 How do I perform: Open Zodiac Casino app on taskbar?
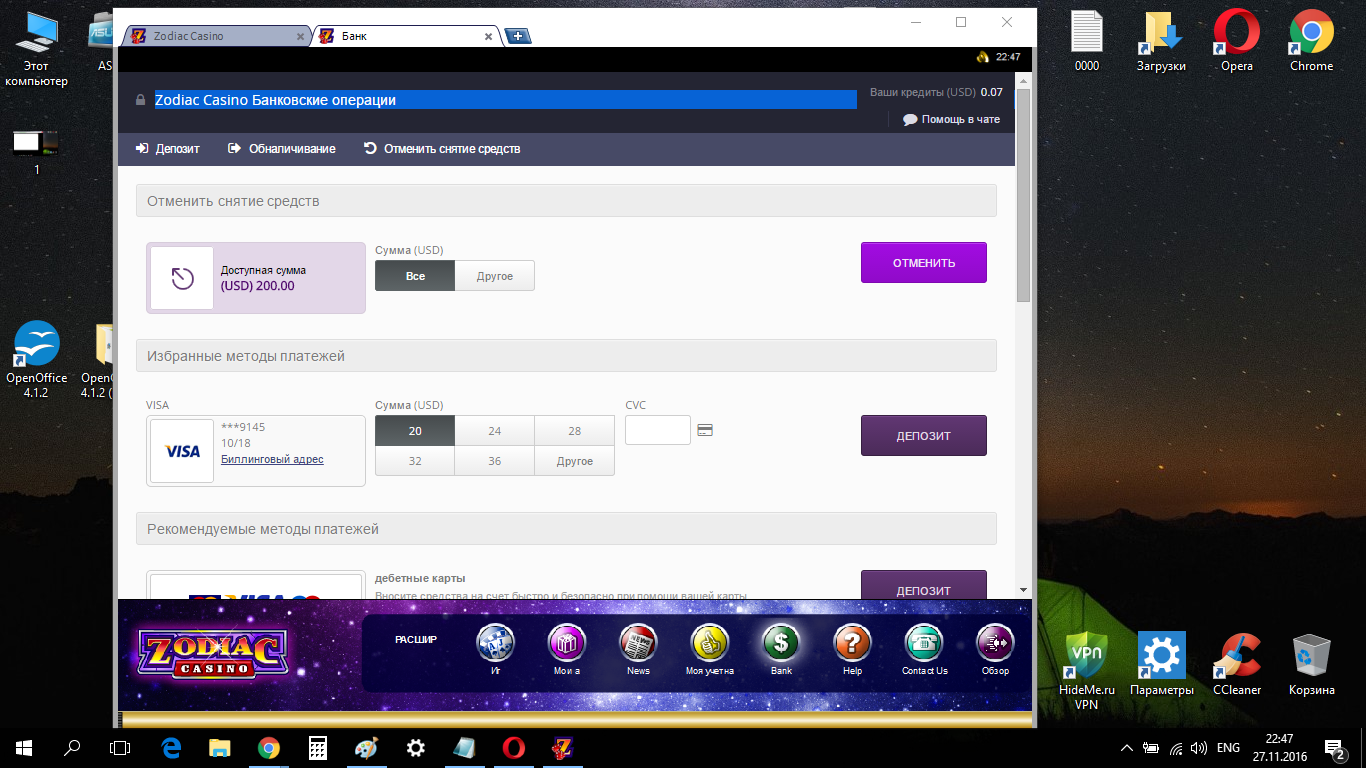pos(563,747)
